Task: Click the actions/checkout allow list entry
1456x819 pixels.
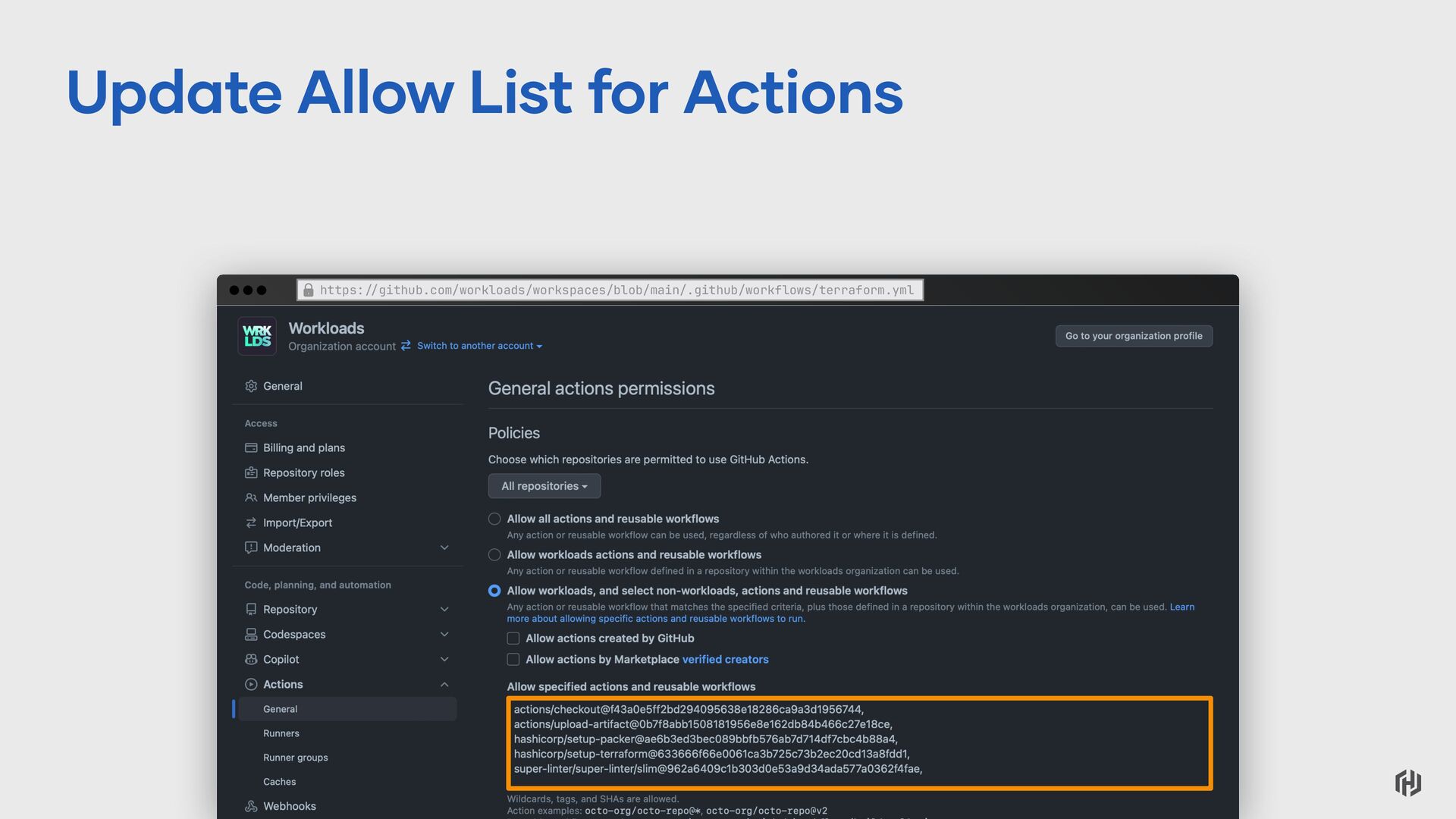Action: (x=689, y=710)
